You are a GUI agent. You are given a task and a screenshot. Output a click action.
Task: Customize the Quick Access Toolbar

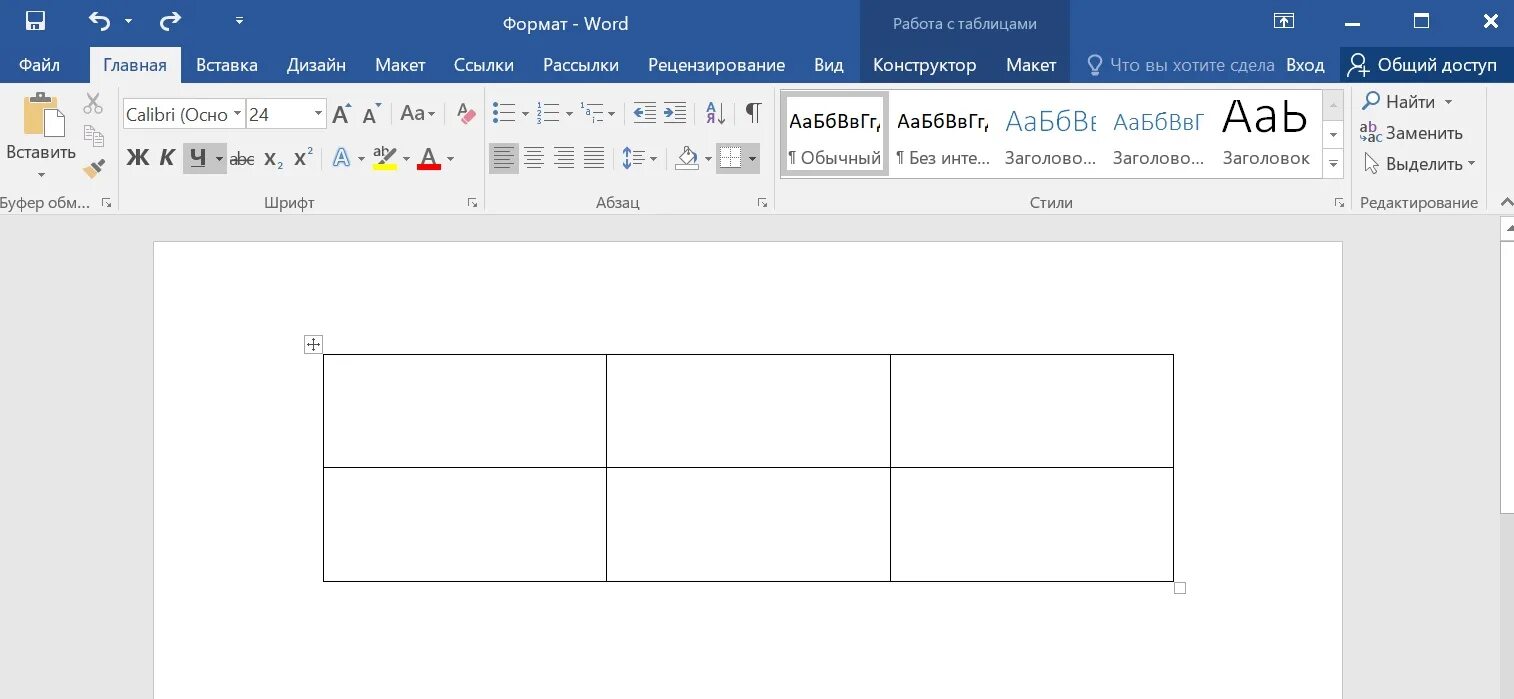(x=239, y=21)
